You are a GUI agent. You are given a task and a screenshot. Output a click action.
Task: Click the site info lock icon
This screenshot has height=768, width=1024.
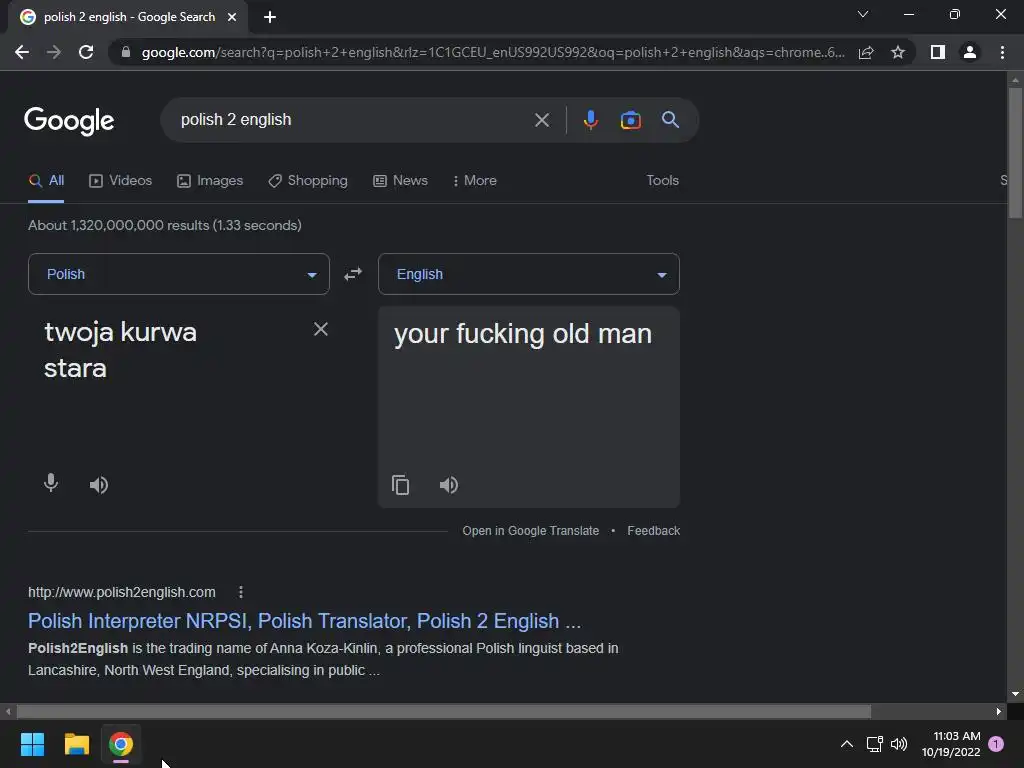coord(125,52)
